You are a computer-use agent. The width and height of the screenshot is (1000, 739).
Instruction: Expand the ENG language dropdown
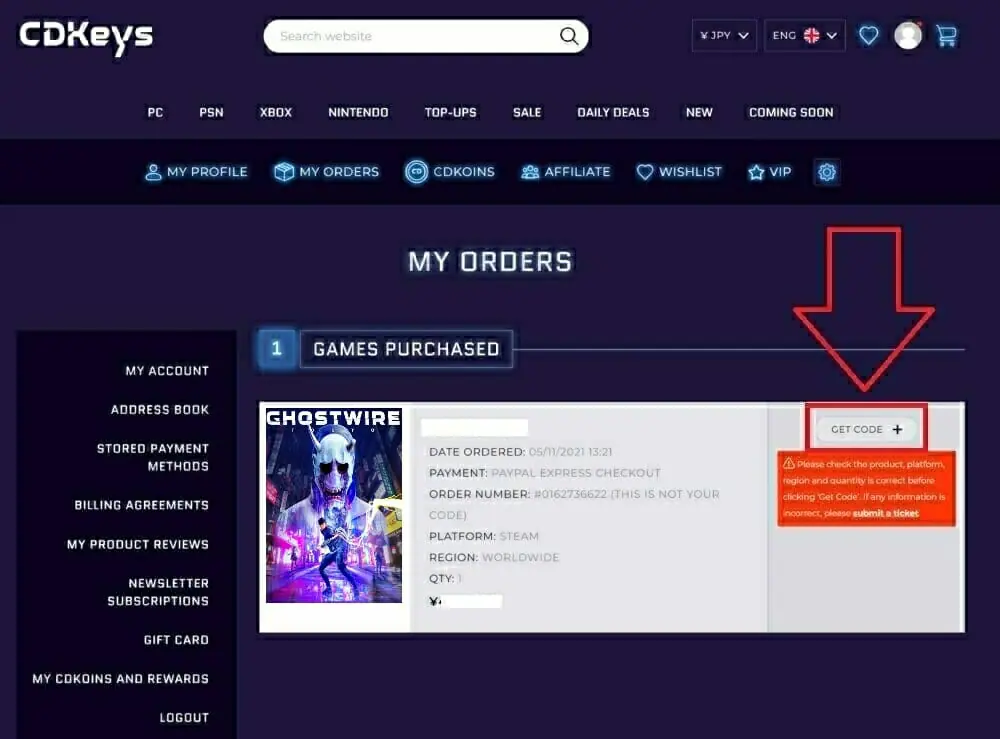(804, 36)
